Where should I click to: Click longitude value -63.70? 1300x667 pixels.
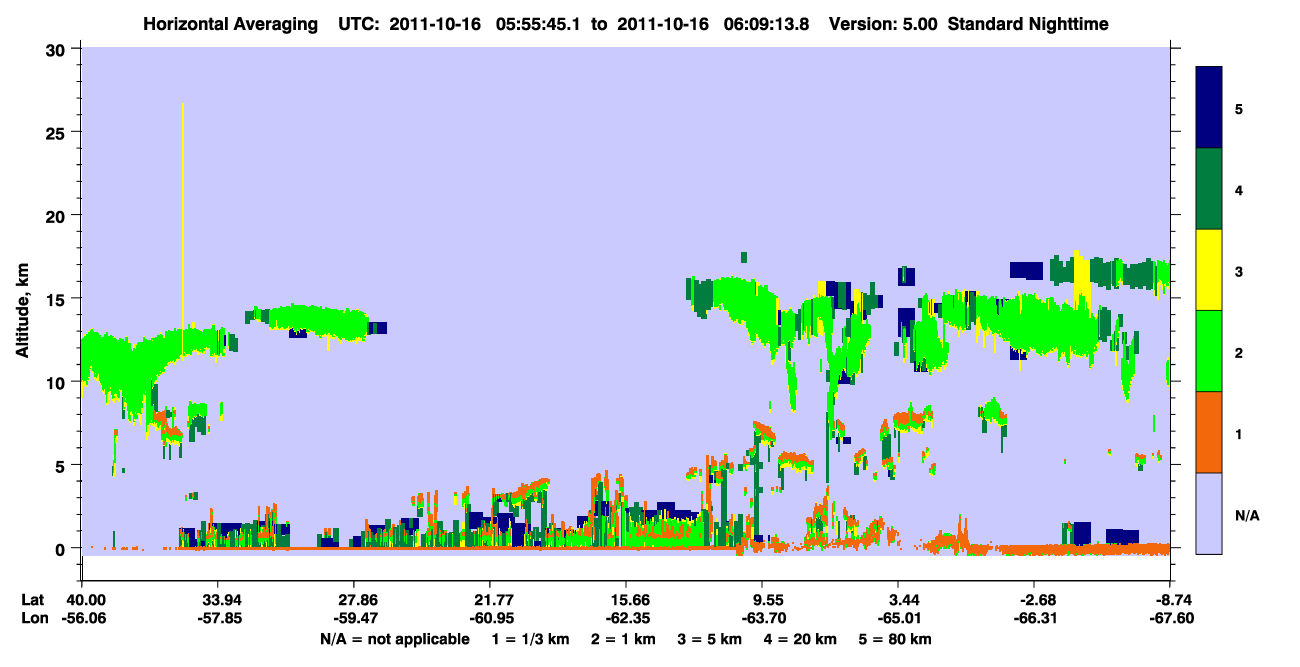762,619
